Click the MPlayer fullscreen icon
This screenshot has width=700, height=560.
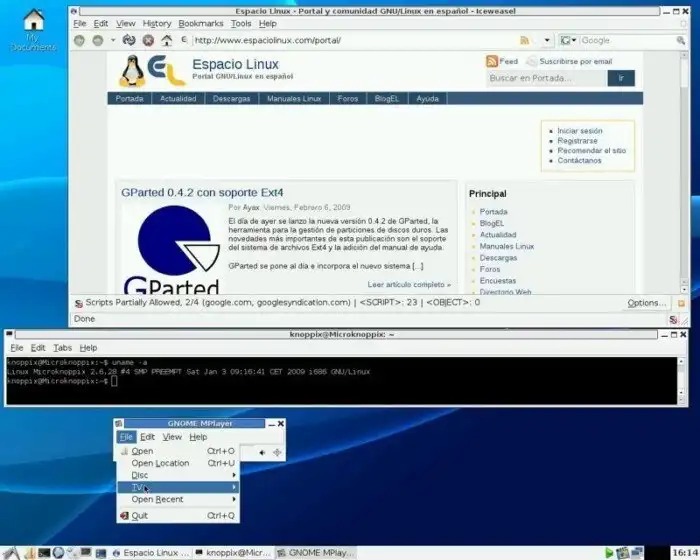click(x=277, y=453)
